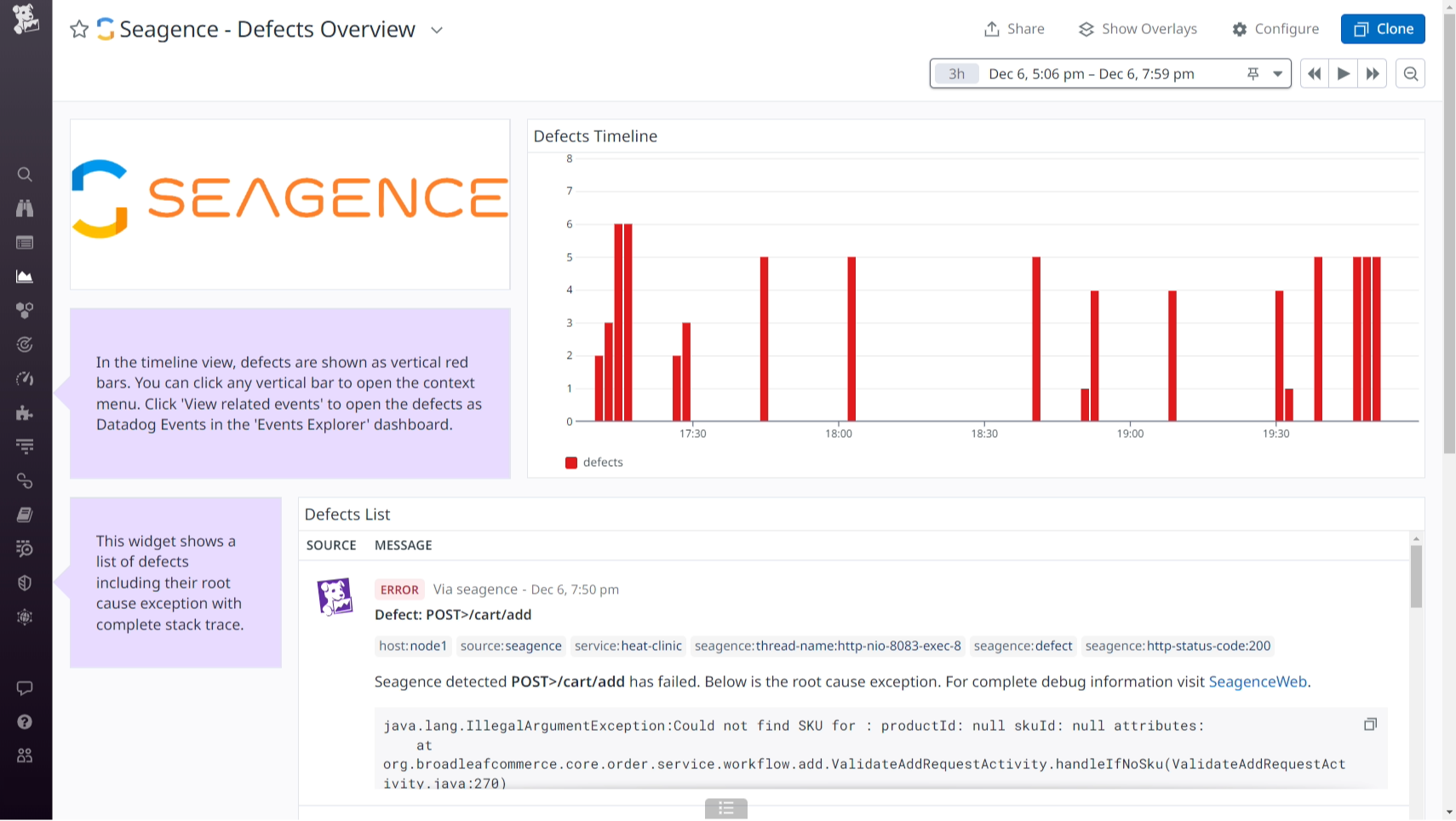Follow the SeagenceWeb link in the defect message
The width and height of the screenshot is (1456, 821).
(x=1258, y=681)
